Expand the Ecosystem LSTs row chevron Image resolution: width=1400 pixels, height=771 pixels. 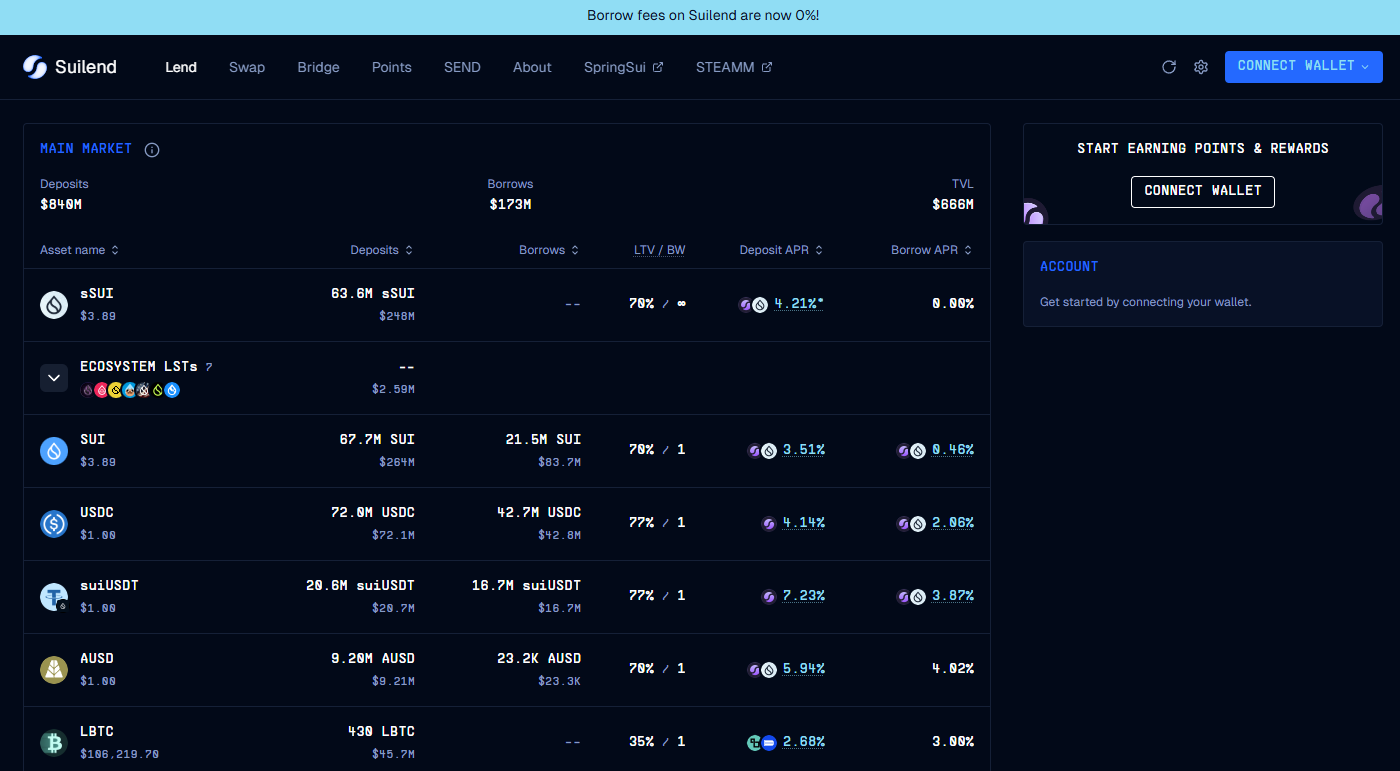pyautogui.click(x=54, y=377)
